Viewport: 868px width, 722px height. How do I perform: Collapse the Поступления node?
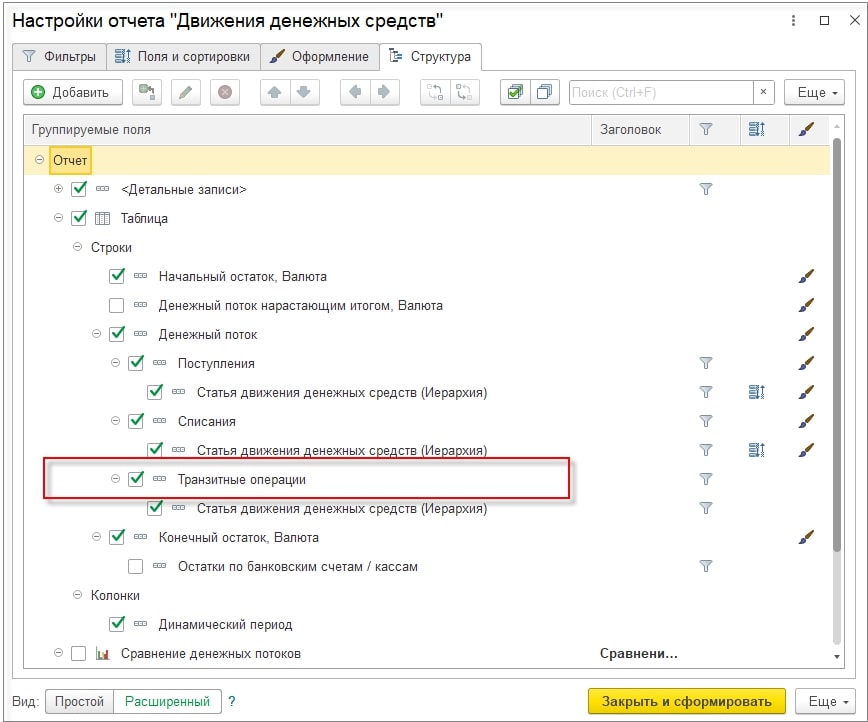pyautogui.click(x=115, y=363)
